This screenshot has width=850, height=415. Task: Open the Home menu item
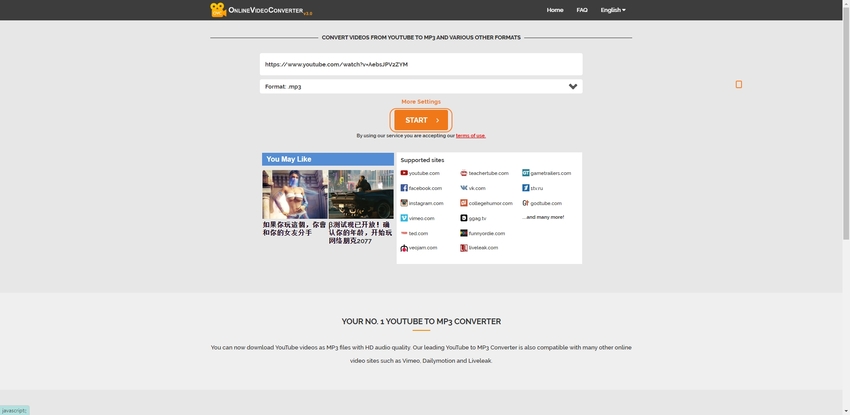pyautogui.click(x=555, y=10)
